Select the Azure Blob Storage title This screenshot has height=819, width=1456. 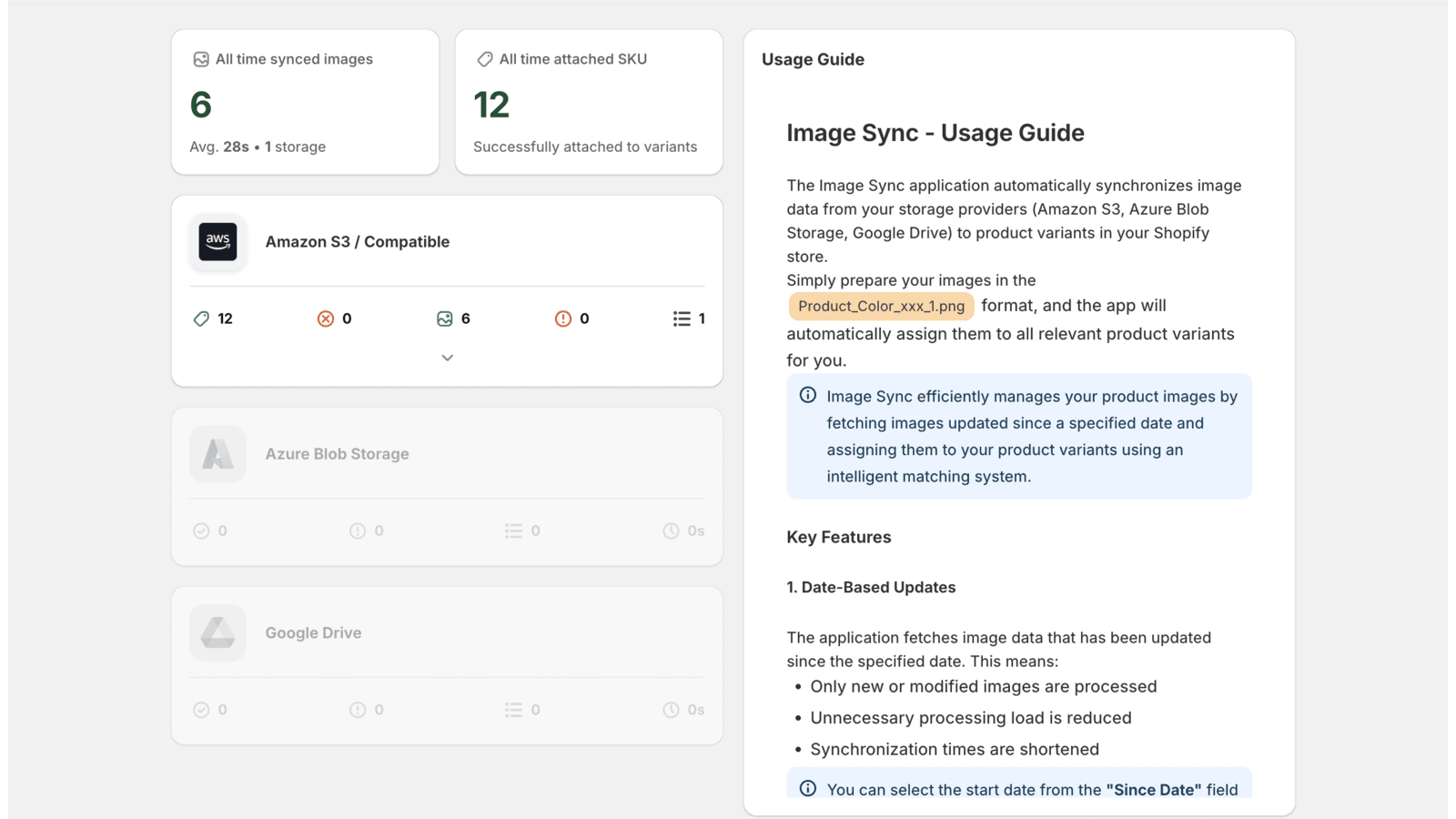click(x=337, y=454)
